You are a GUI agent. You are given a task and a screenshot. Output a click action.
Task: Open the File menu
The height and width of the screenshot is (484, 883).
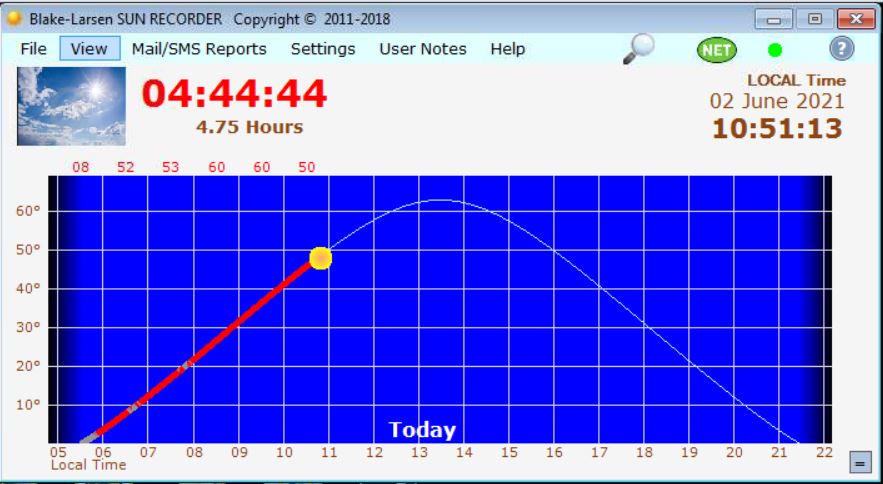click(x=33, y=49)
